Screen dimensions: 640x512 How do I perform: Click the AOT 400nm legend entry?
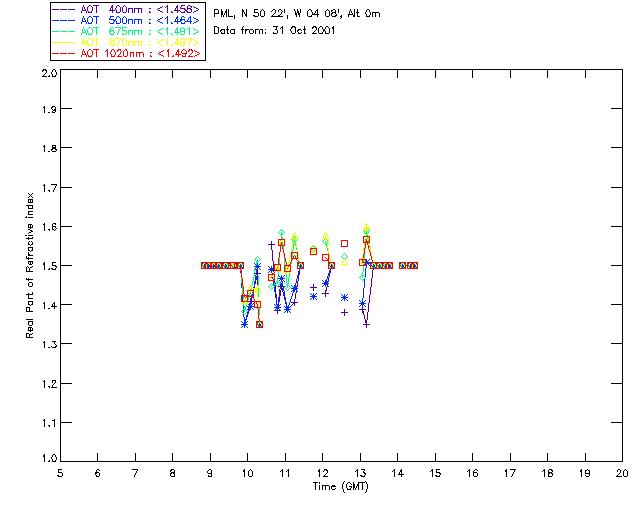tap(127, 9)
